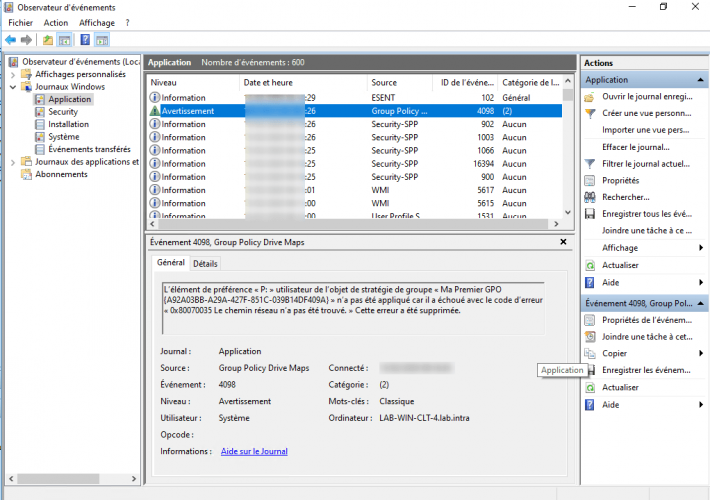Expand the 'Affichages personnalisés' tree node
This screenshot has height=500, width=710.
13,74
